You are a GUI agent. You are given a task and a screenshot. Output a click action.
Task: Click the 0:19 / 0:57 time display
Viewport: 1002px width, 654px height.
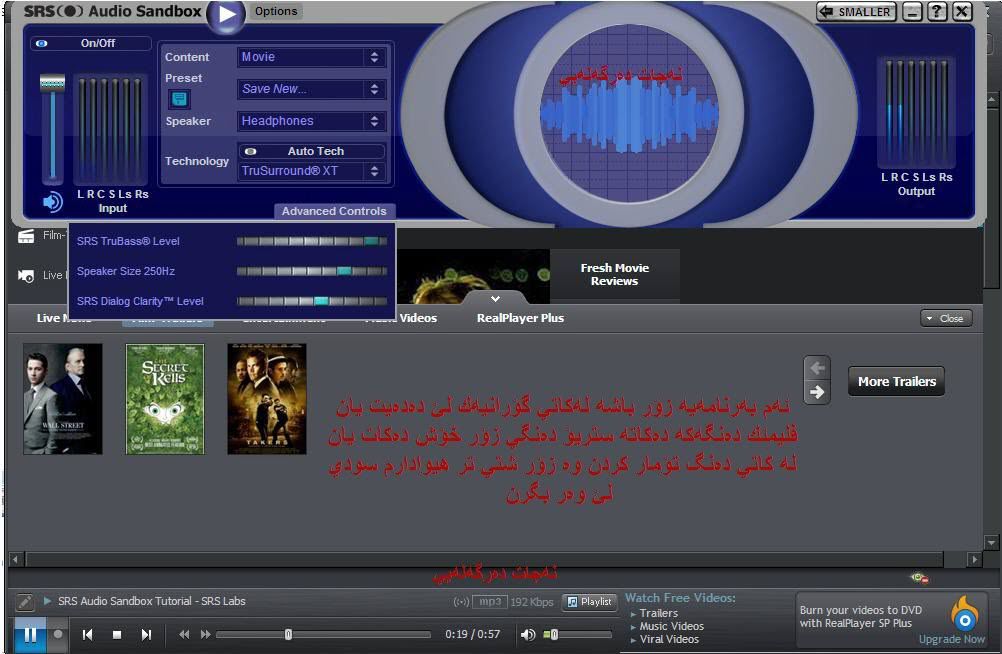[472, 634]
